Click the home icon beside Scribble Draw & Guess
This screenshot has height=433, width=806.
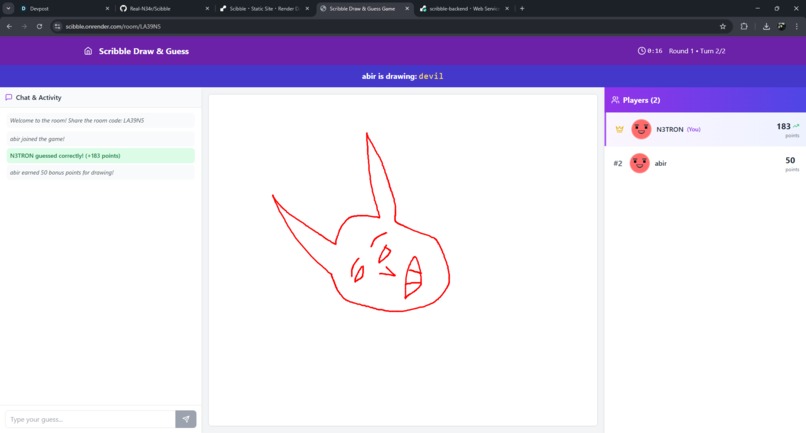[x=88, y=51]
